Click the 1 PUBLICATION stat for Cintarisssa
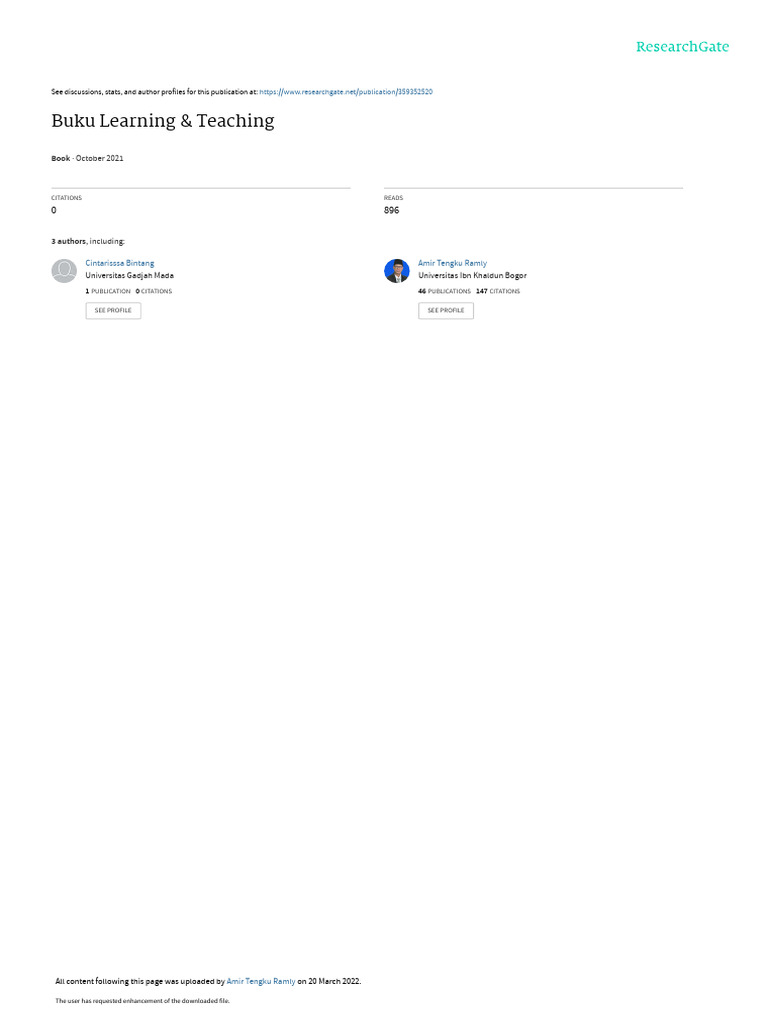The image size is (768, 1024). pyautogui.click(x=108, y=291)
